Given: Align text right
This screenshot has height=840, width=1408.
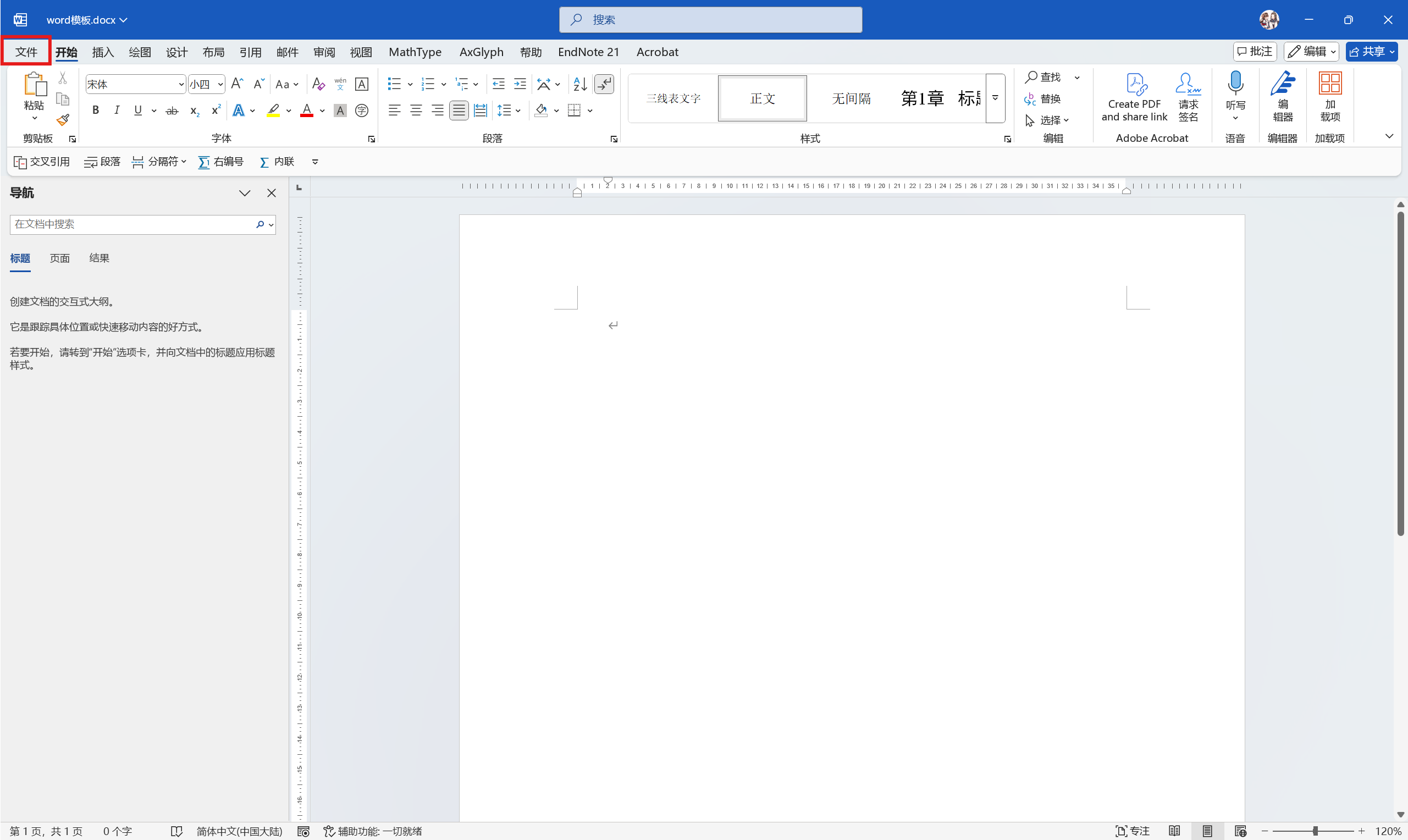Looking at the screenshot, I should (x=438, y=110).
